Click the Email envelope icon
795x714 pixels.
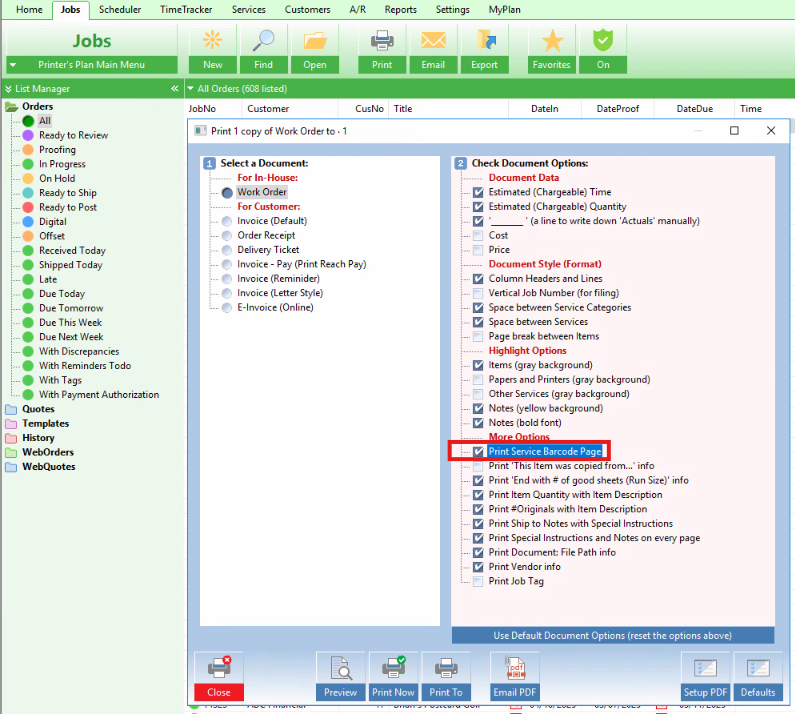[x=433, y=40]
